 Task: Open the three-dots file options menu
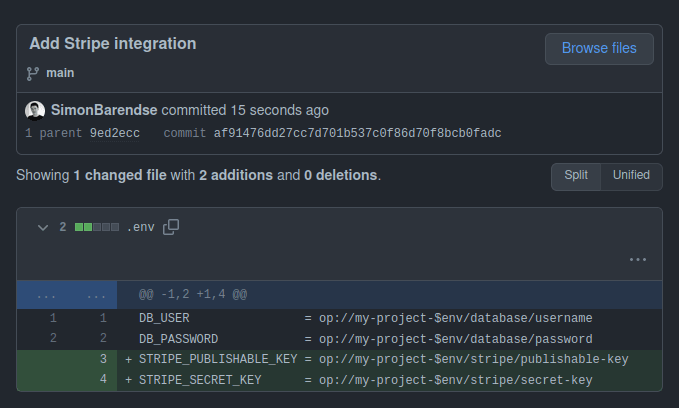click(x=637, y=259)
